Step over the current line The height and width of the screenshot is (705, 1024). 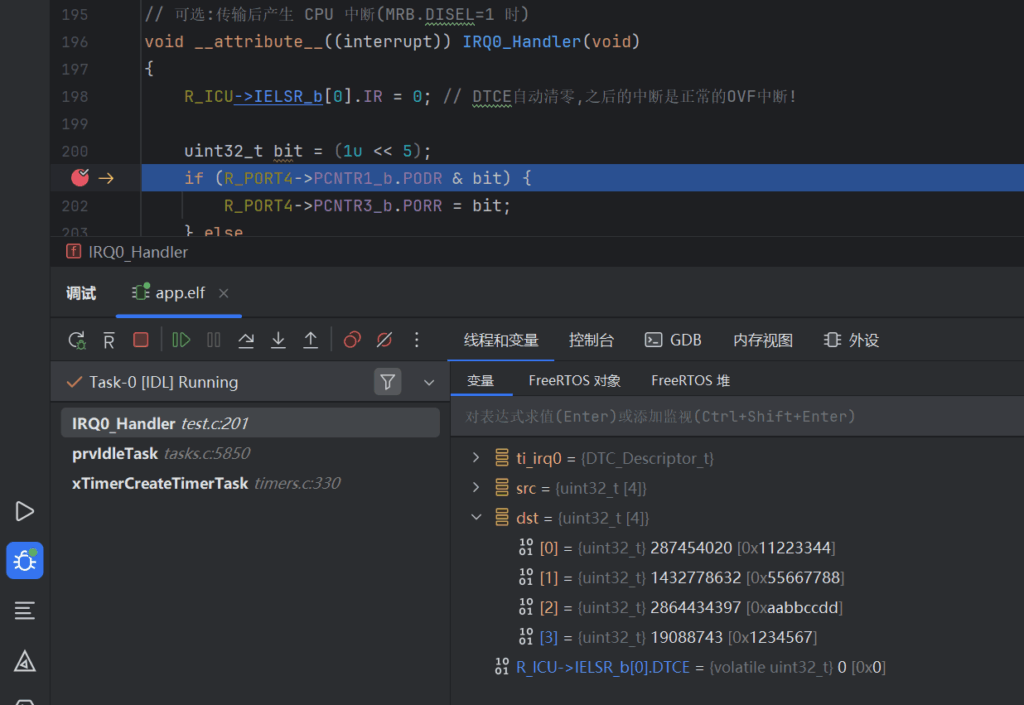click(x=246, y=340)
